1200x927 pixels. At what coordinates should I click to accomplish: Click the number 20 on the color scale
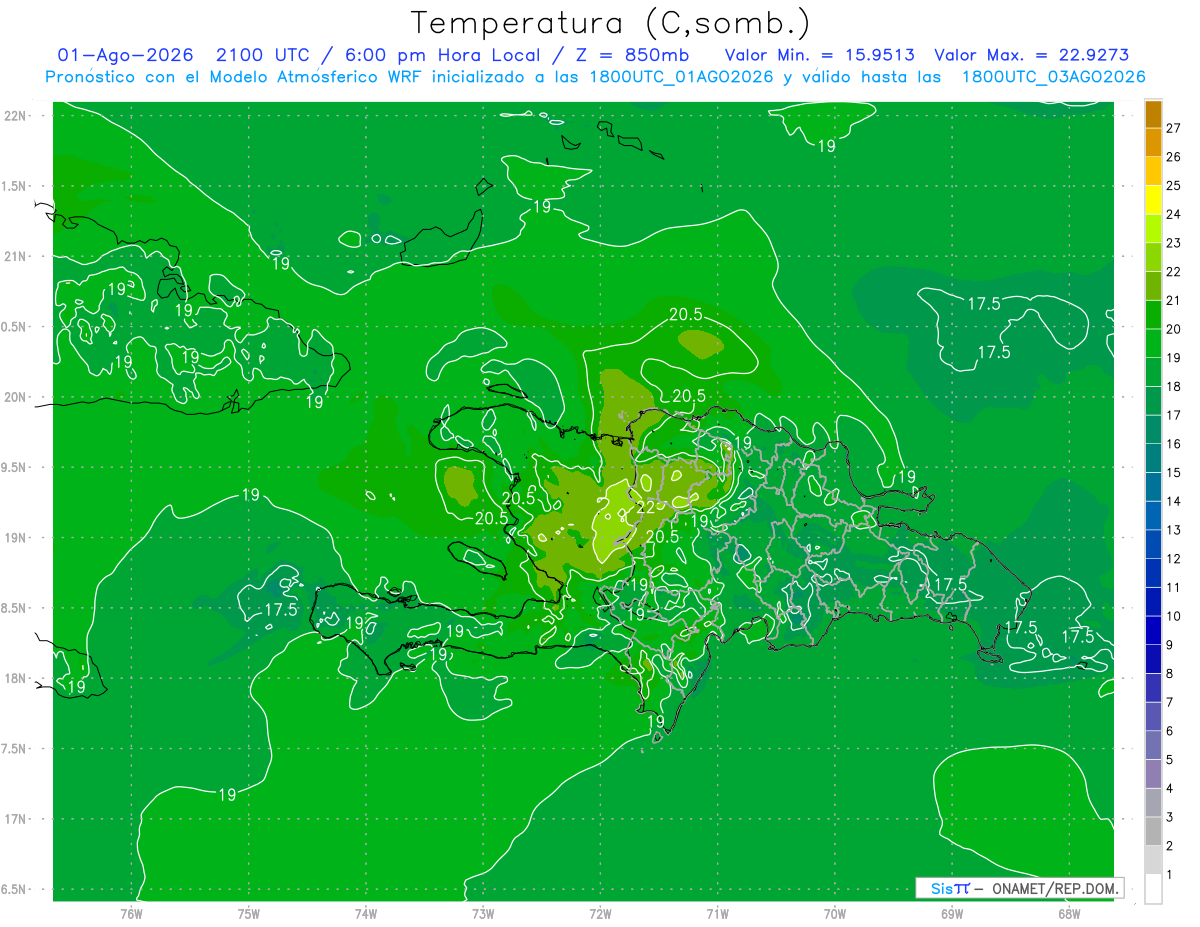point(1174,329)
